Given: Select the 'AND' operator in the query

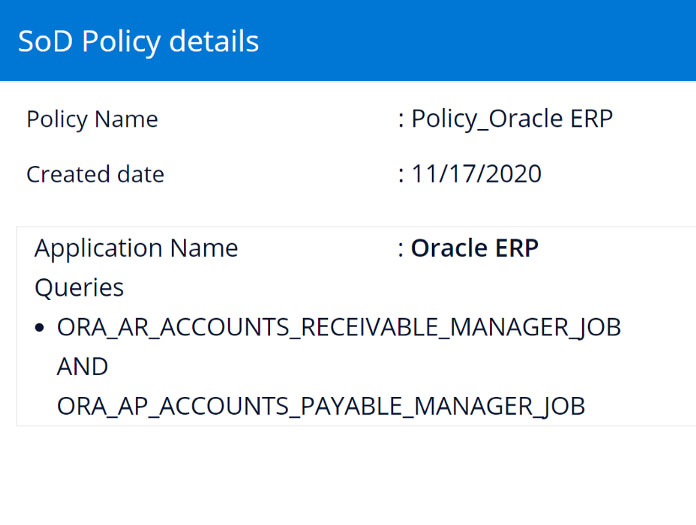Looking at the screenshot, I should coord(83,367).
